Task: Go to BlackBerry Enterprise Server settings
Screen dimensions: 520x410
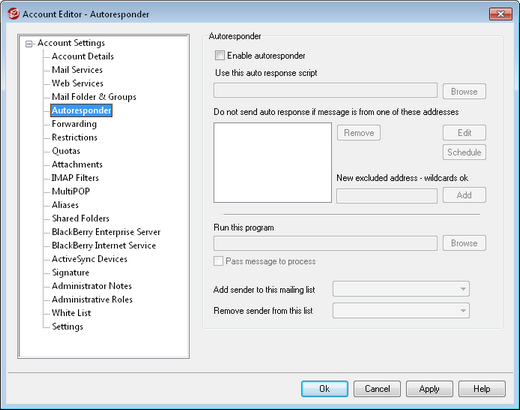Action: coord(106,232)
